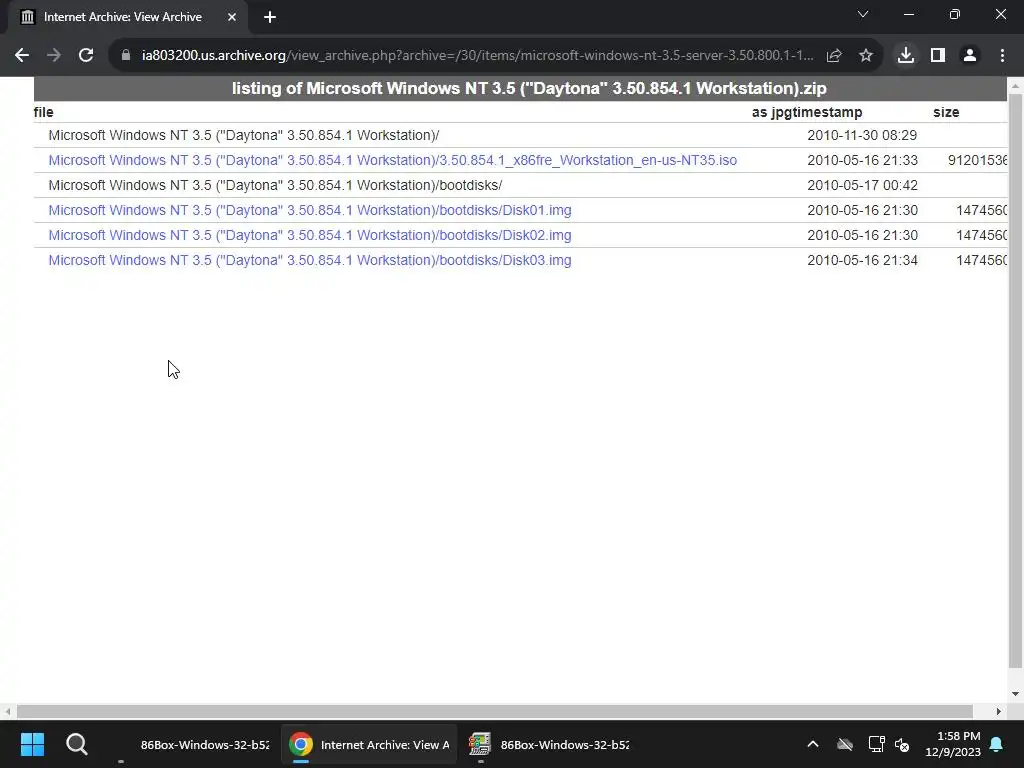Viewport: 1024px width, 768px height.
Task: Click the muted volume tray icon
Action: point(903,744)
